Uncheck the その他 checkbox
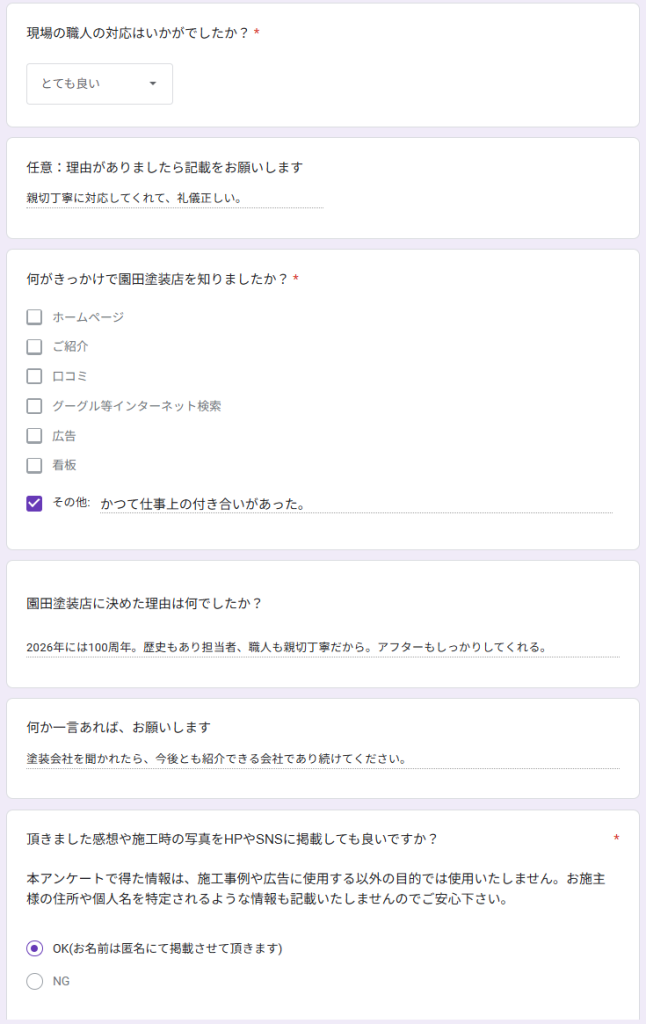The height and width of the screenshot is (1024, 646). (34, 503)
